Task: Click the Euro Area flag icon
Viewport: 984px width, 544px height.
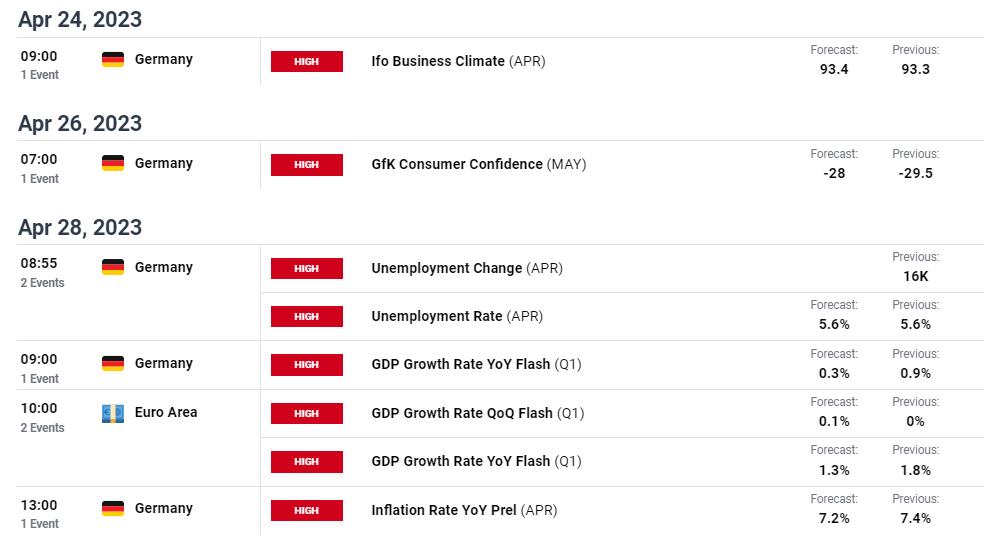Action: (x=113, y=413)
